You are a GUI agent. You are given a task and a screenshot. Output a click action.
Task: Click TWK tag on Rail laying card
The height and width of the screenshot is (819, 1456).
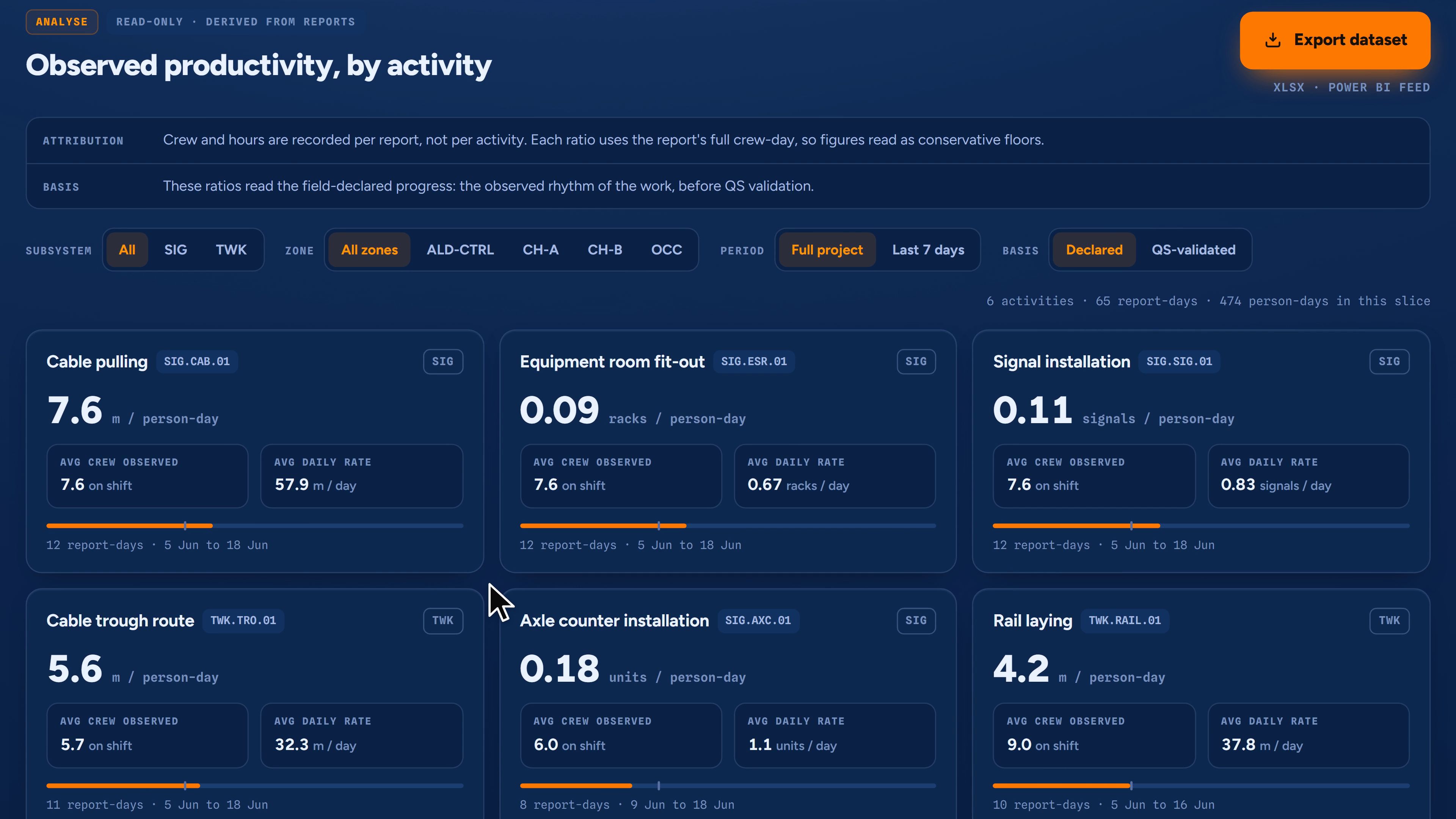1389,621
